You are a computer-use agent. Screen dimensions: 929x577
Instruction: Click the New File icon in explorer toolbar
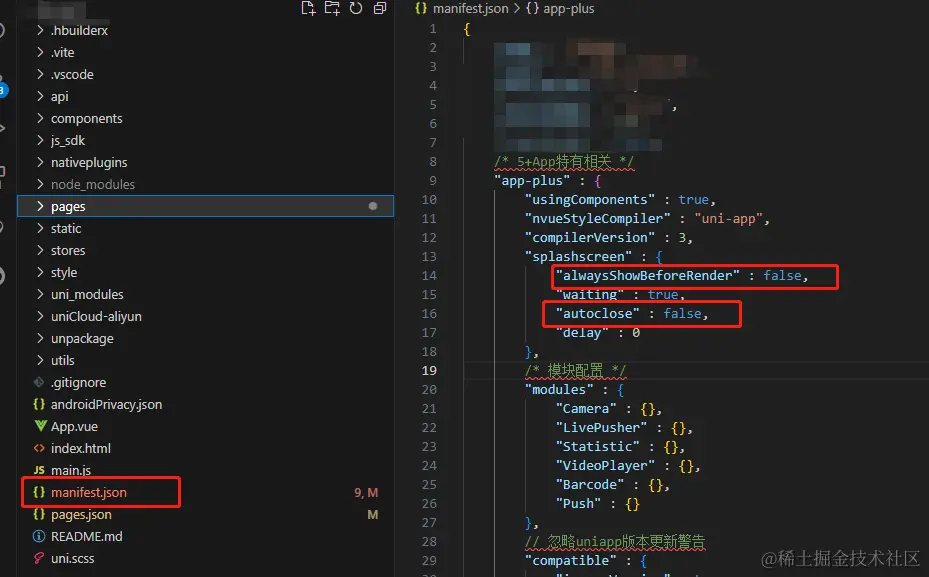(x=308, y=8)
